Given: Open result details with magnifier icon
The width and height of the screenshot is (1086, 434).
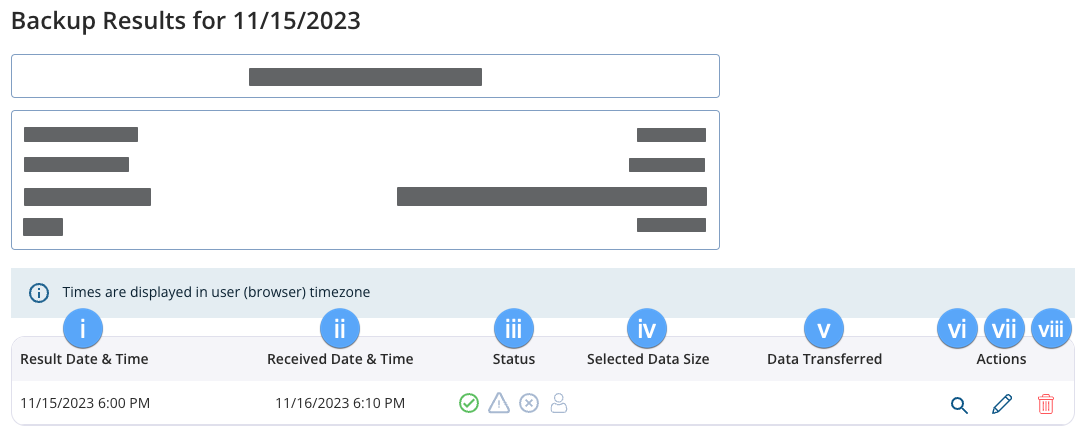Looking at the screenshot, I should (959, 405).
